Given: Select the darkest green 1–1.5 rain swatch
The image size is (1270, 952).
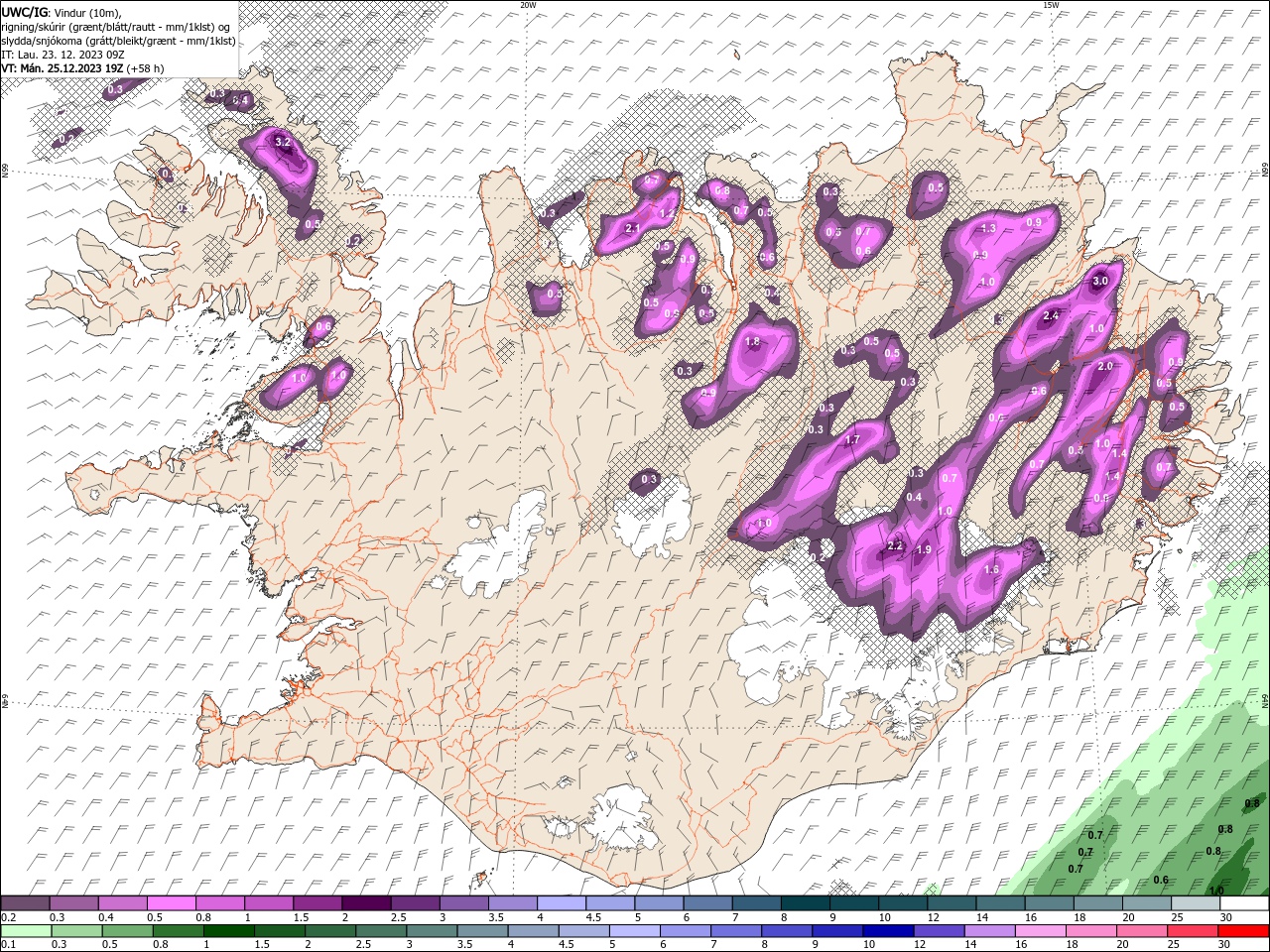Looking at the screenshot, I should (229, 931).
